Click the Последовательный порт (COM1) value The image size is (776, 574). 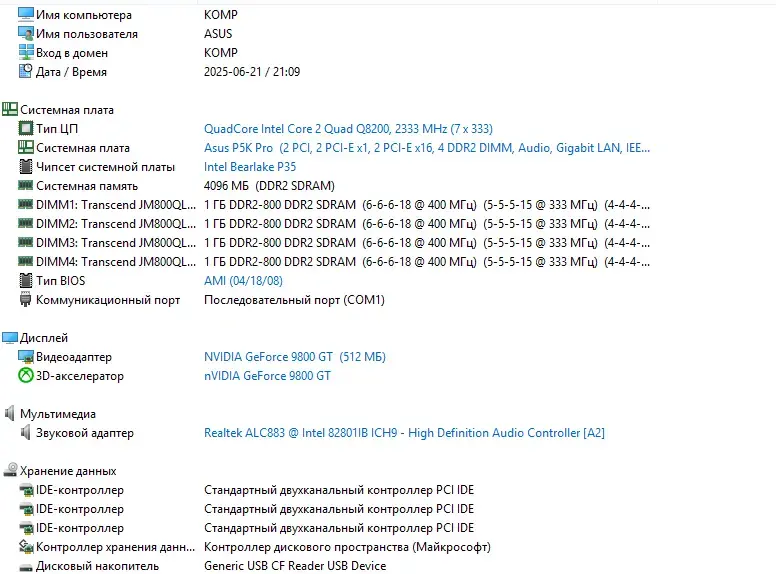pyautogui.click(x=294, y=299)
